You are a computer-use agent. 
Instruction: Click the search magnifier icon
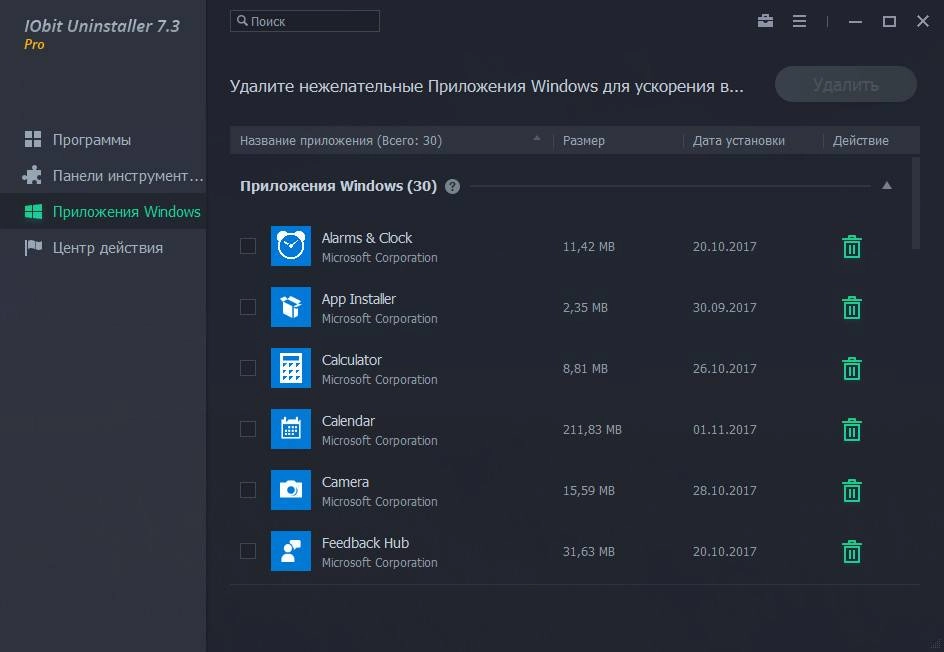[242, 20]
